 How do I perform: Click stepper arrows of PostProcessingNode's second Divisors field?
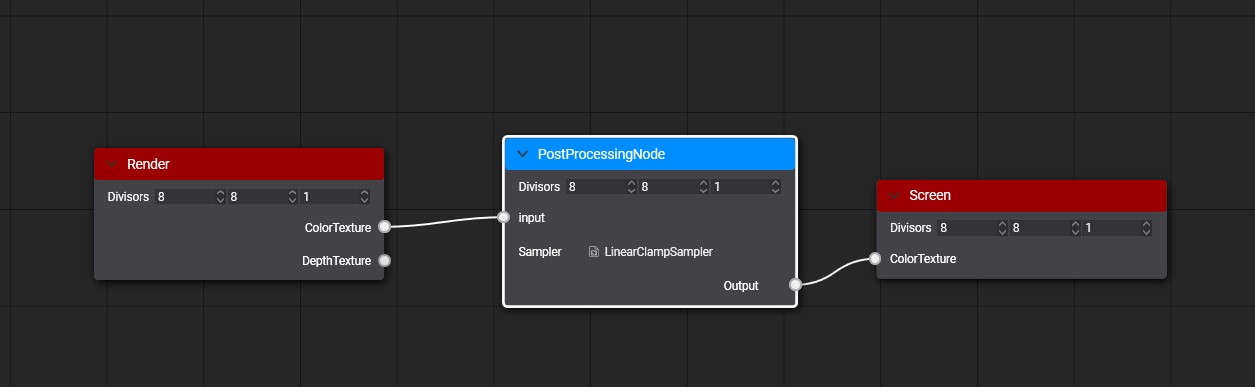(703, 187)
